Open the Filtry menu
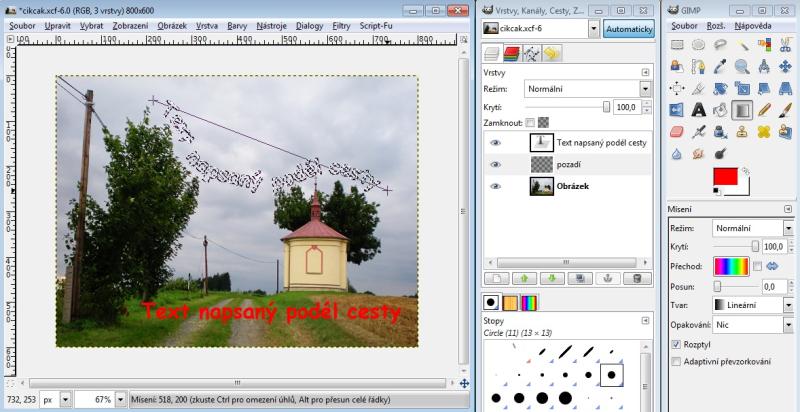 341,26
